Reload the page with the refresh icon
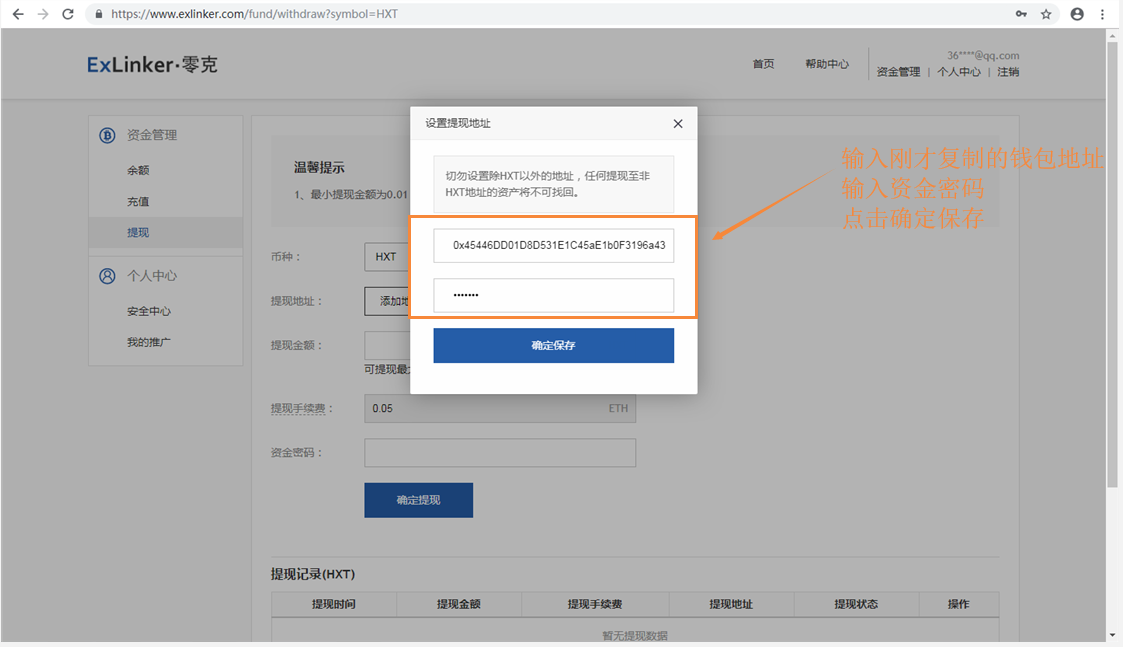Viewport: 1123px width, 647px height. (x=68, y=14)
